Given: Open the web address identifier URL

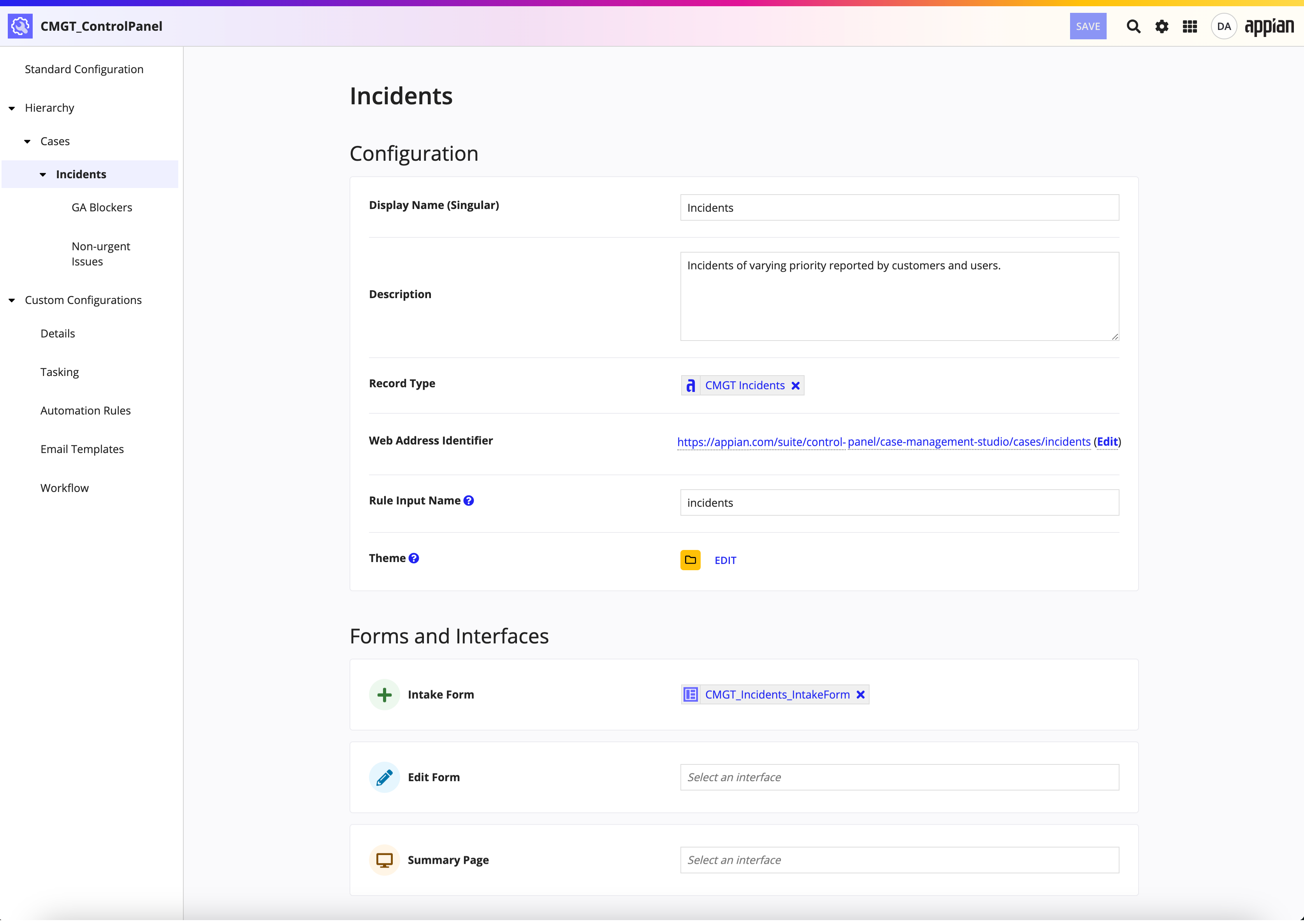Looking at the screenshot, I should (x=884, y=442).
